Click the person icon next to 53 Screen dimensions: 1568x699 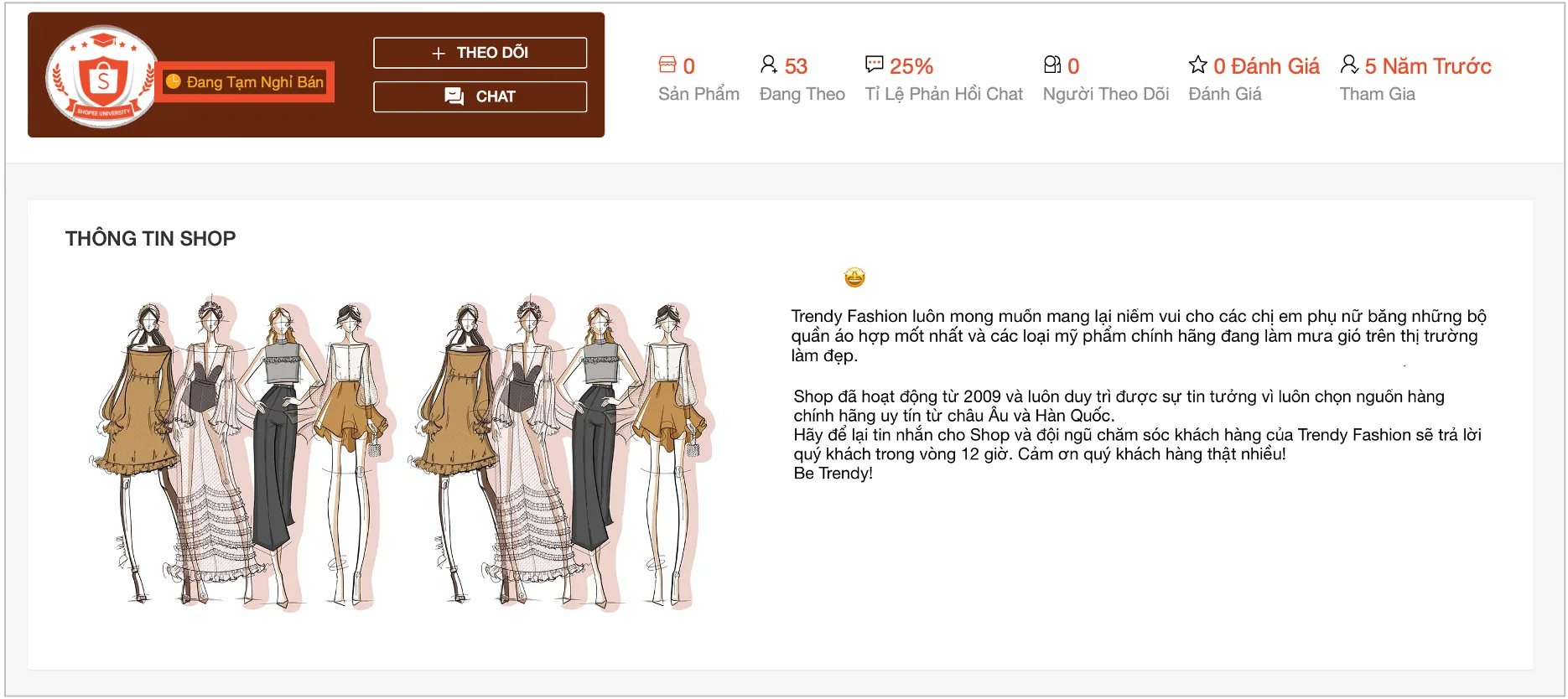coord(769,65)
